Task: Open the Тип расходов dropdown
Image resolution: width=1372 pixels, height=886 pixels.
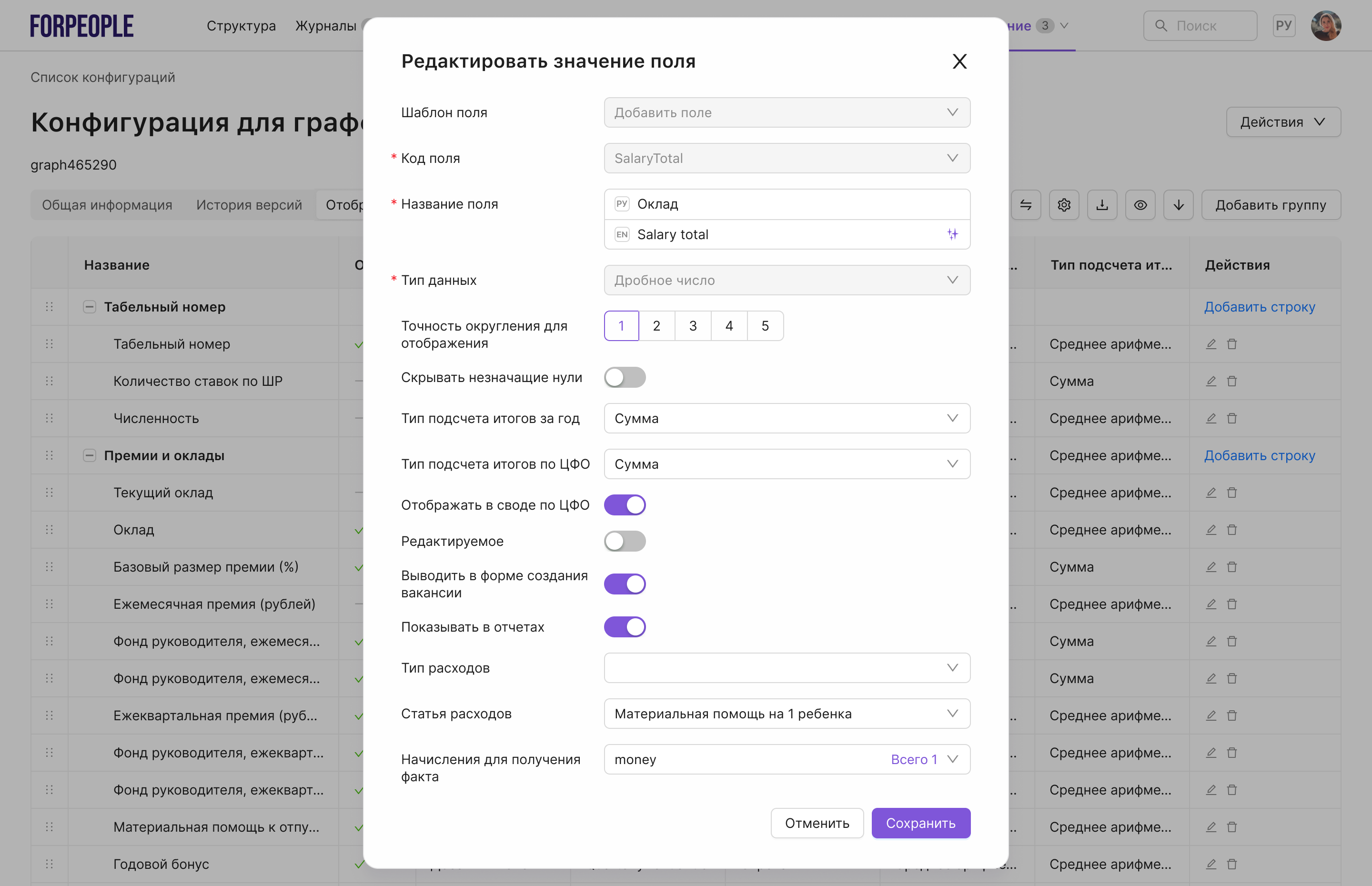Action: [x=787, y=667]
